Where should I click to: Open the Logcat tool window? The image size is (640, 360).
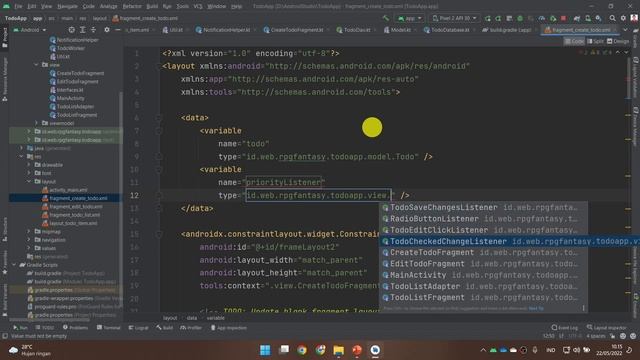point(138,328)
